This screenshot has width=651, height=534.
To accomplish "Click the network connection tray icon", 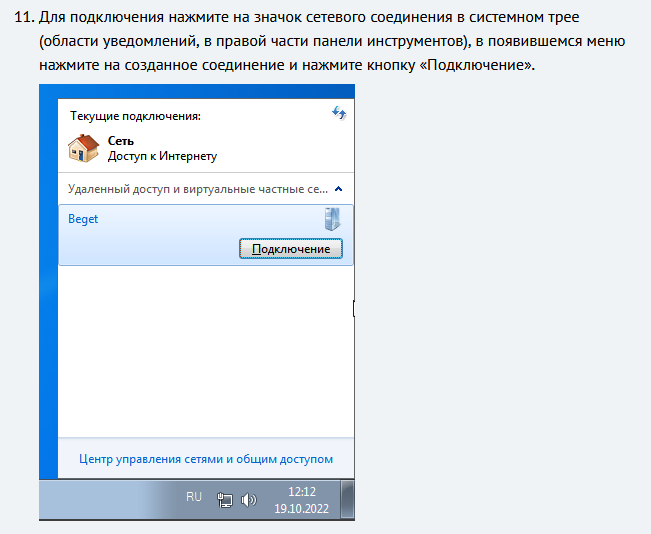I will [x=225, y=500].
